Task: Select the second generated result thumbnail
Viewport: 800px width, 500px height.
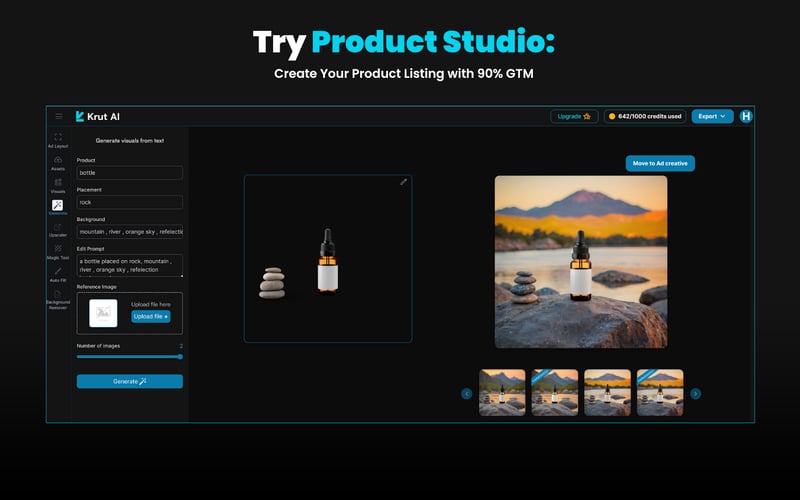Action: [x=555, y=392]
